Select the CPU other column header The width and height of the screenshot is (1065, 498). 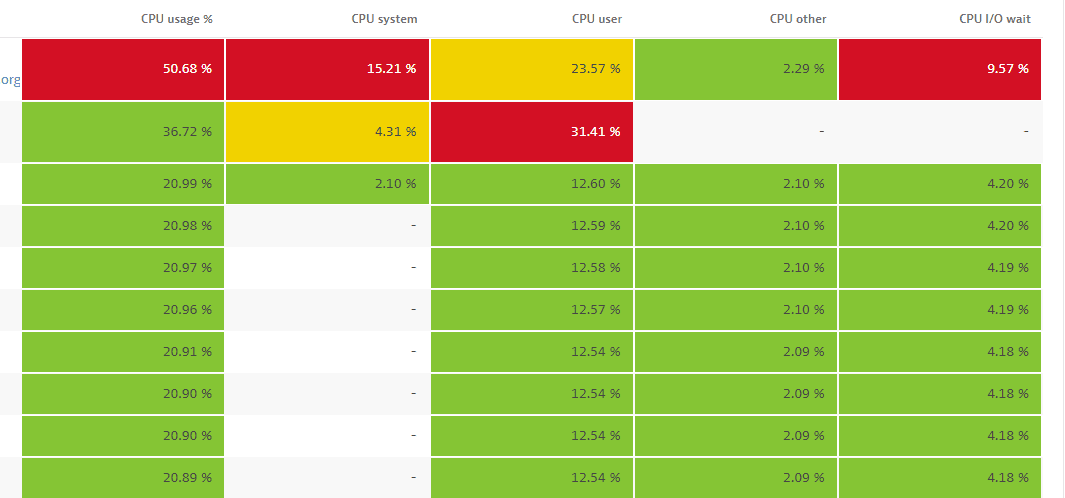797,19
